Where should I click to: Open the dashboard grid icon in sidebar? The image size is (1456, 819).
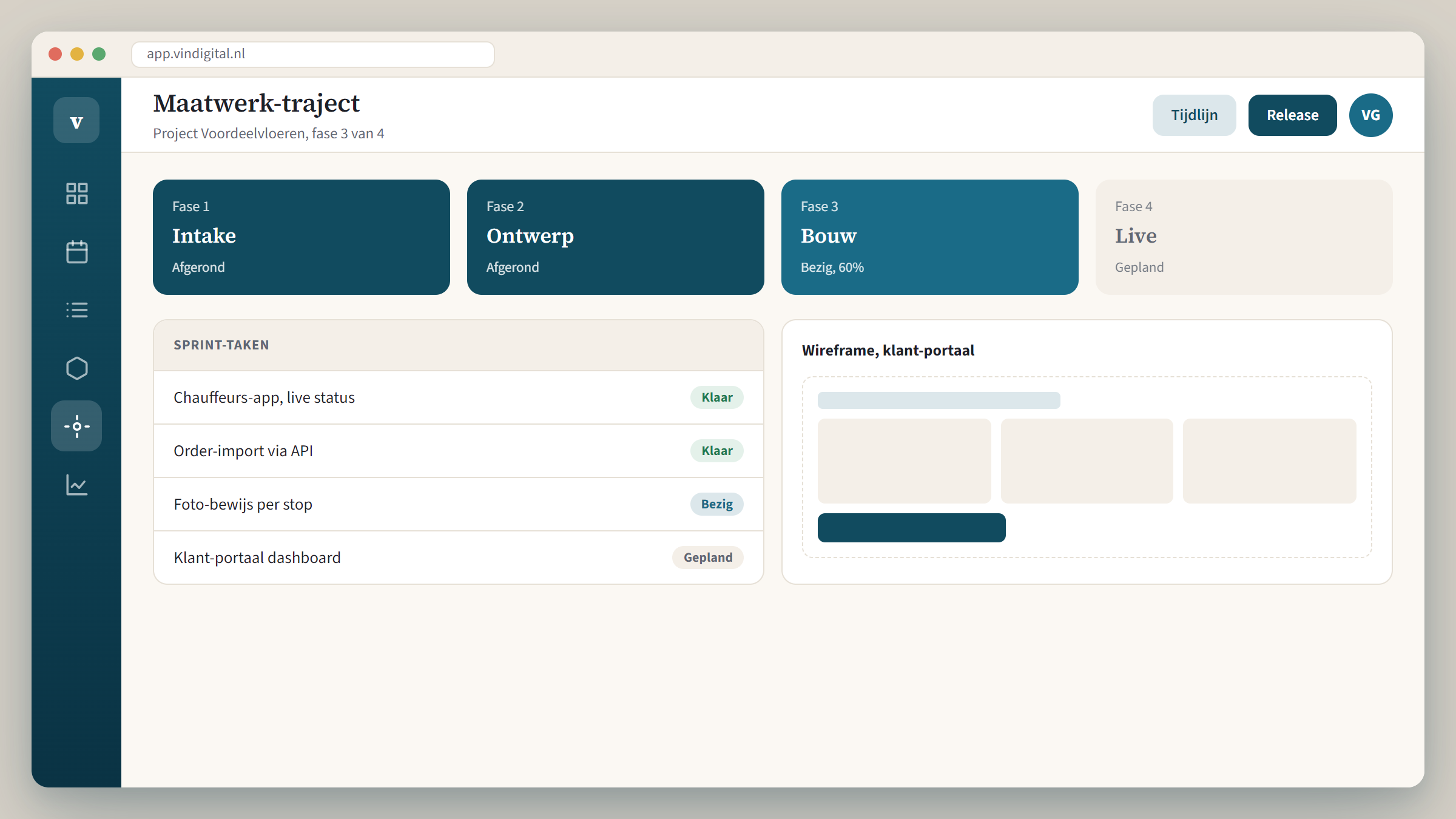[76, 194]
